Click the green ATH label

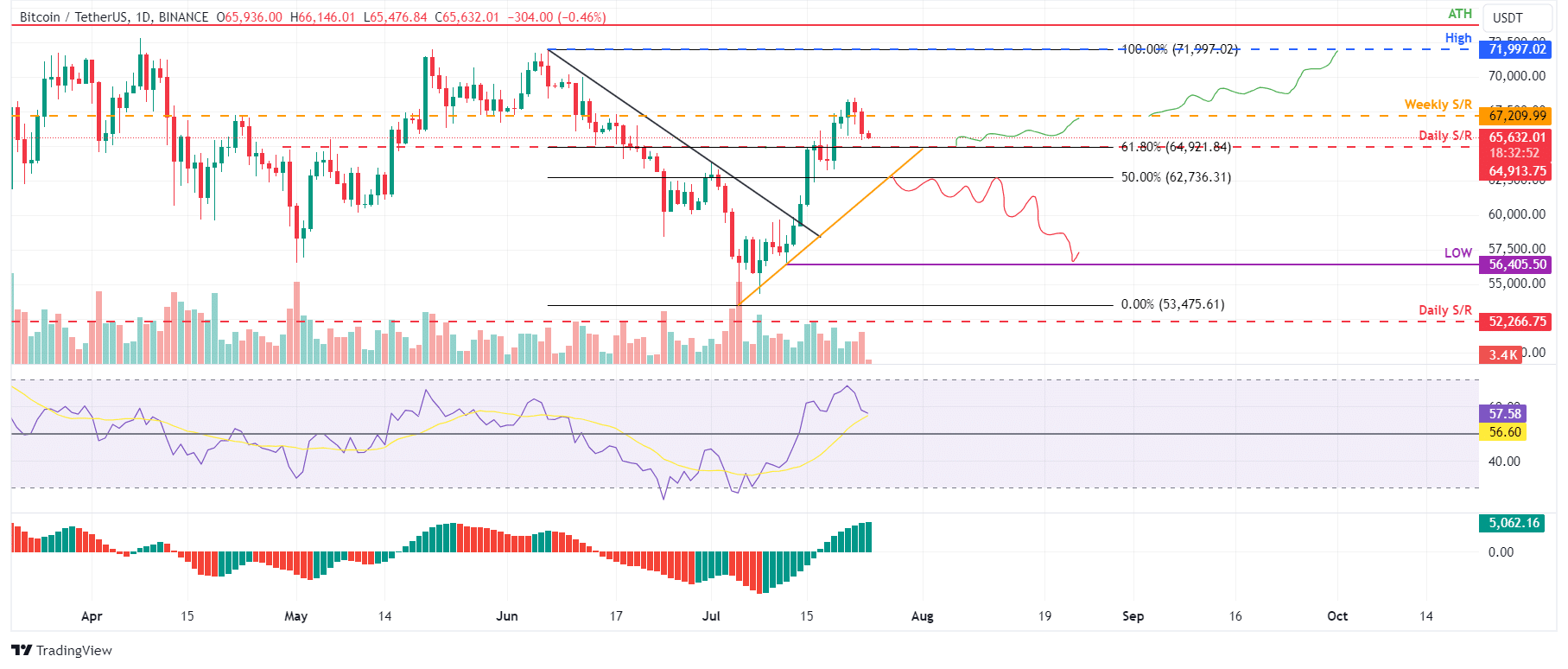[1460, 14]
